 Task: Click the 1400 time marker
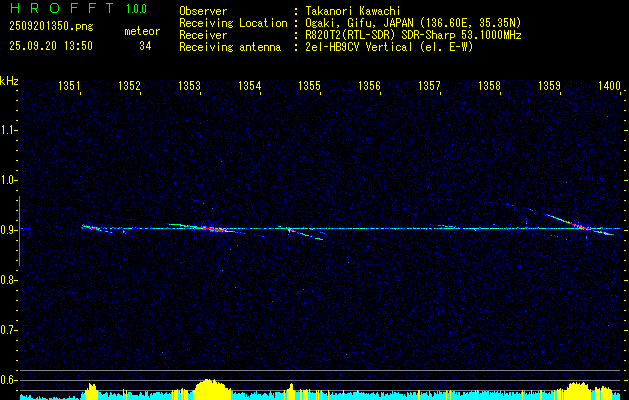pyautogui.click(x=608, y=87)
